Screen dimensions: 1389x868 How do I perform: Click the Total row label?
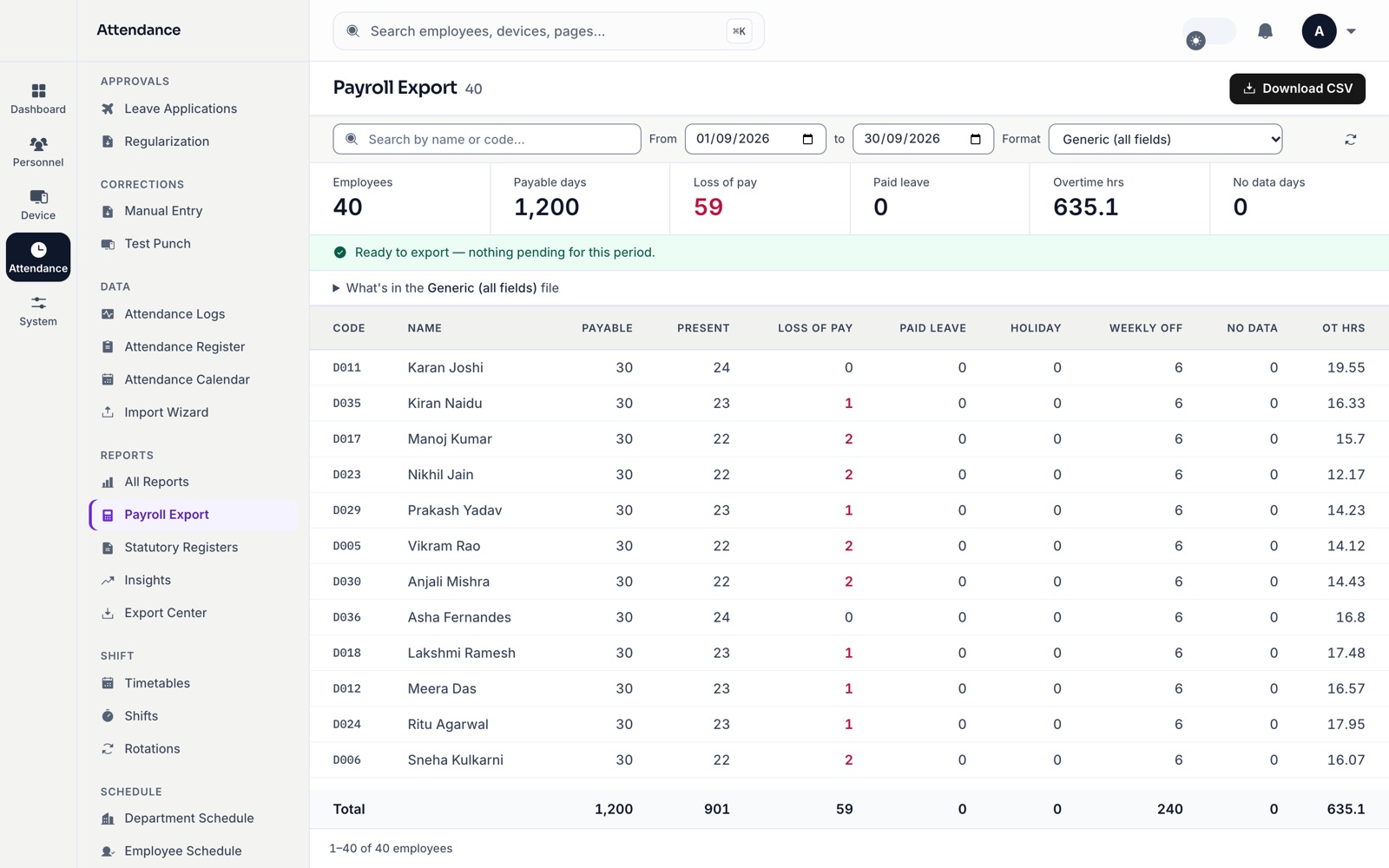pyautogui.click(x=349, y=809)
